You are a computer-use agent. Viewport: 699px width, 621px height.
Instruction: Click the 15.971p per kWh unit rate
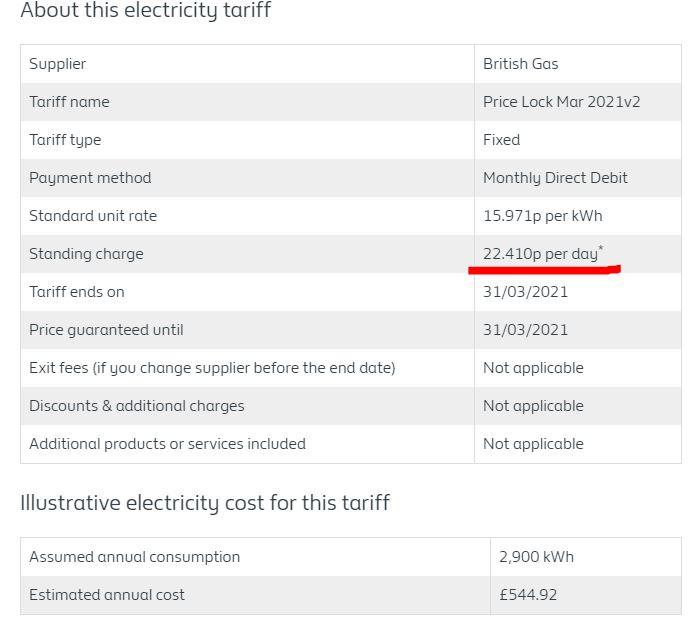point(543,216)
